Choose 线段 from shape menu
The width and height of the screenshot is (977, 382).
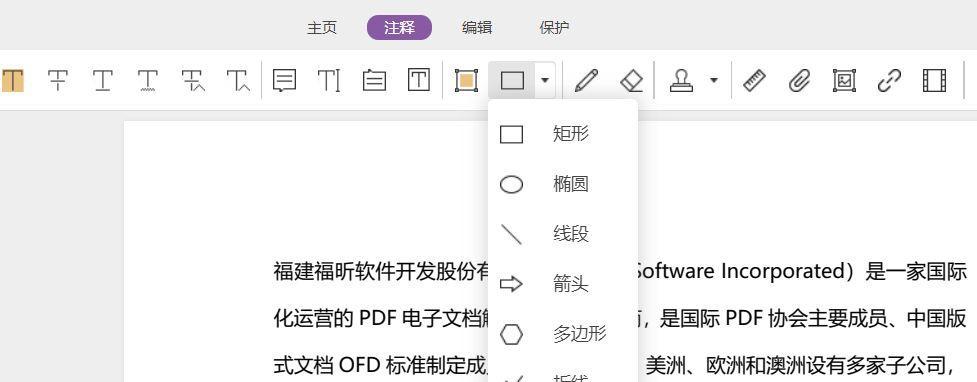tap(563, 234)
